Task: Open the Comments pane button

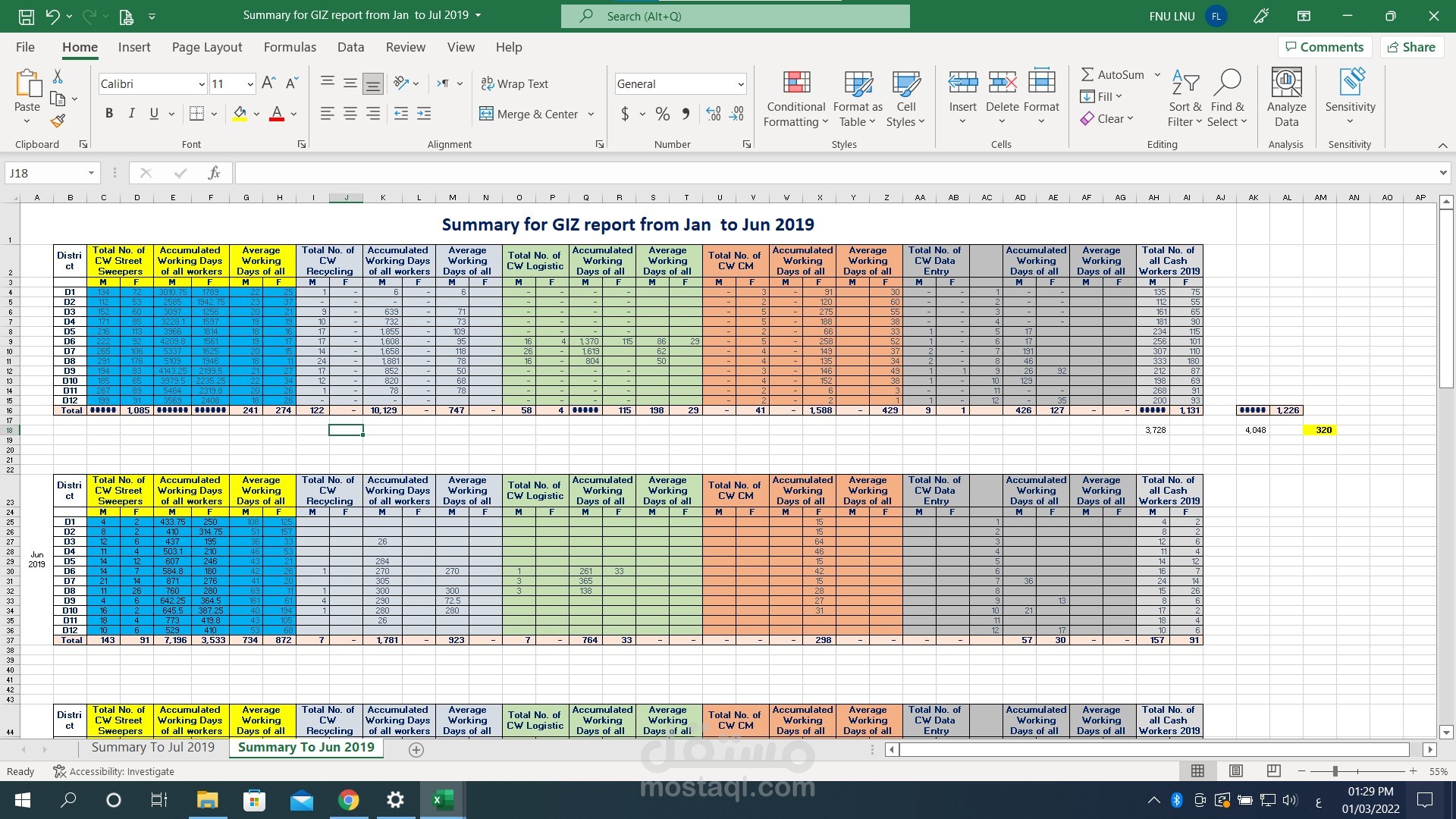Action: click(x=1324, y=47)
